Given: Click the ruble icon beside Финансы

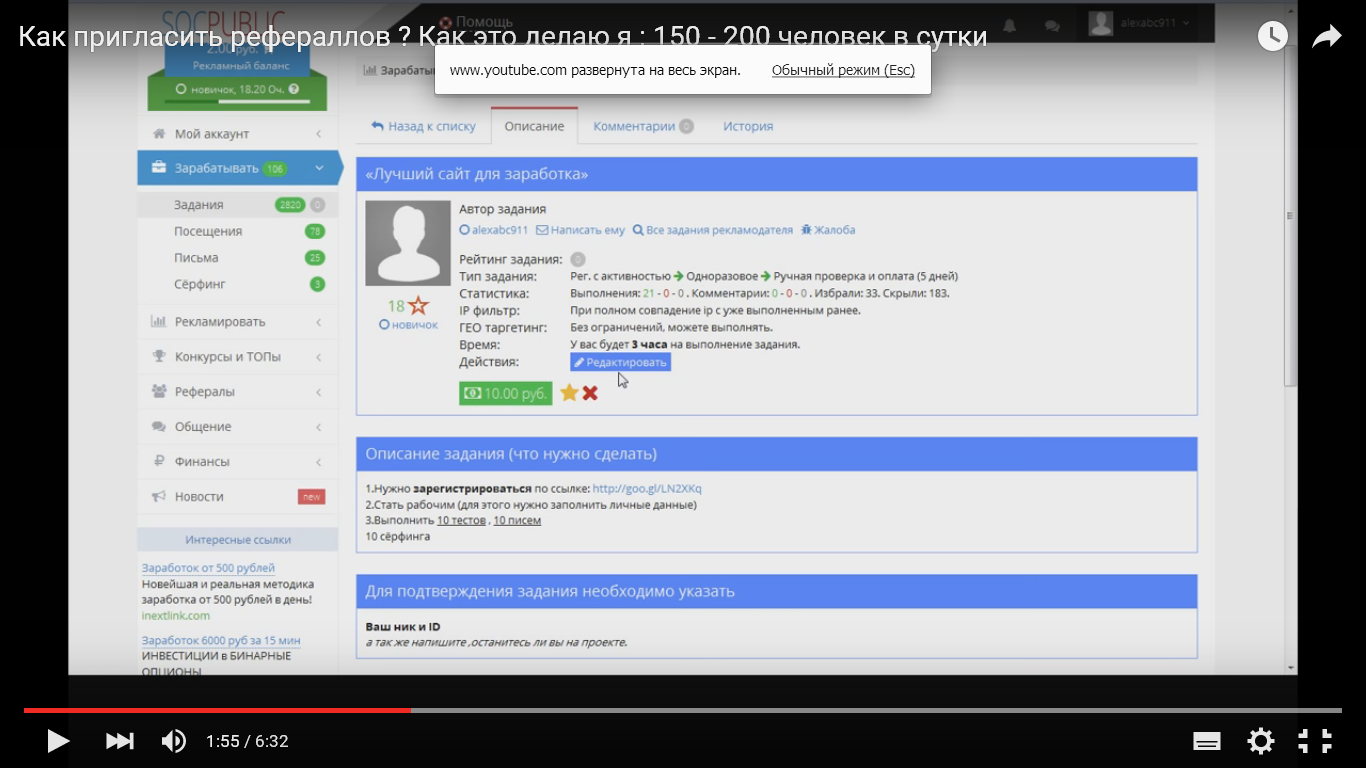Looking at the screenshot, I should tap(158, 461).
